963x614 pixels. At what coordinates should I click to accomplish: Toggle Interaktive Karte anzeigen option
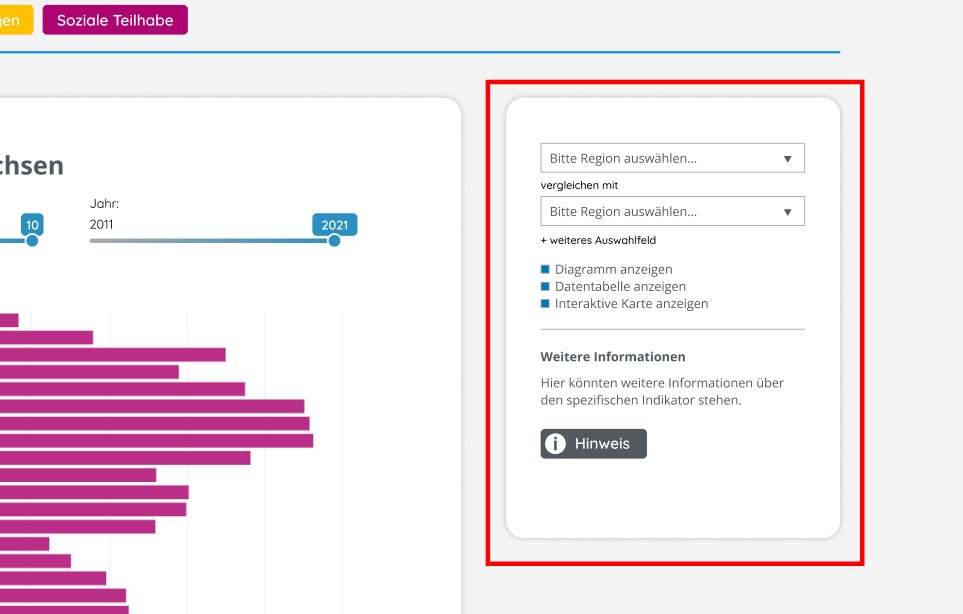click(x=624, y=303)
